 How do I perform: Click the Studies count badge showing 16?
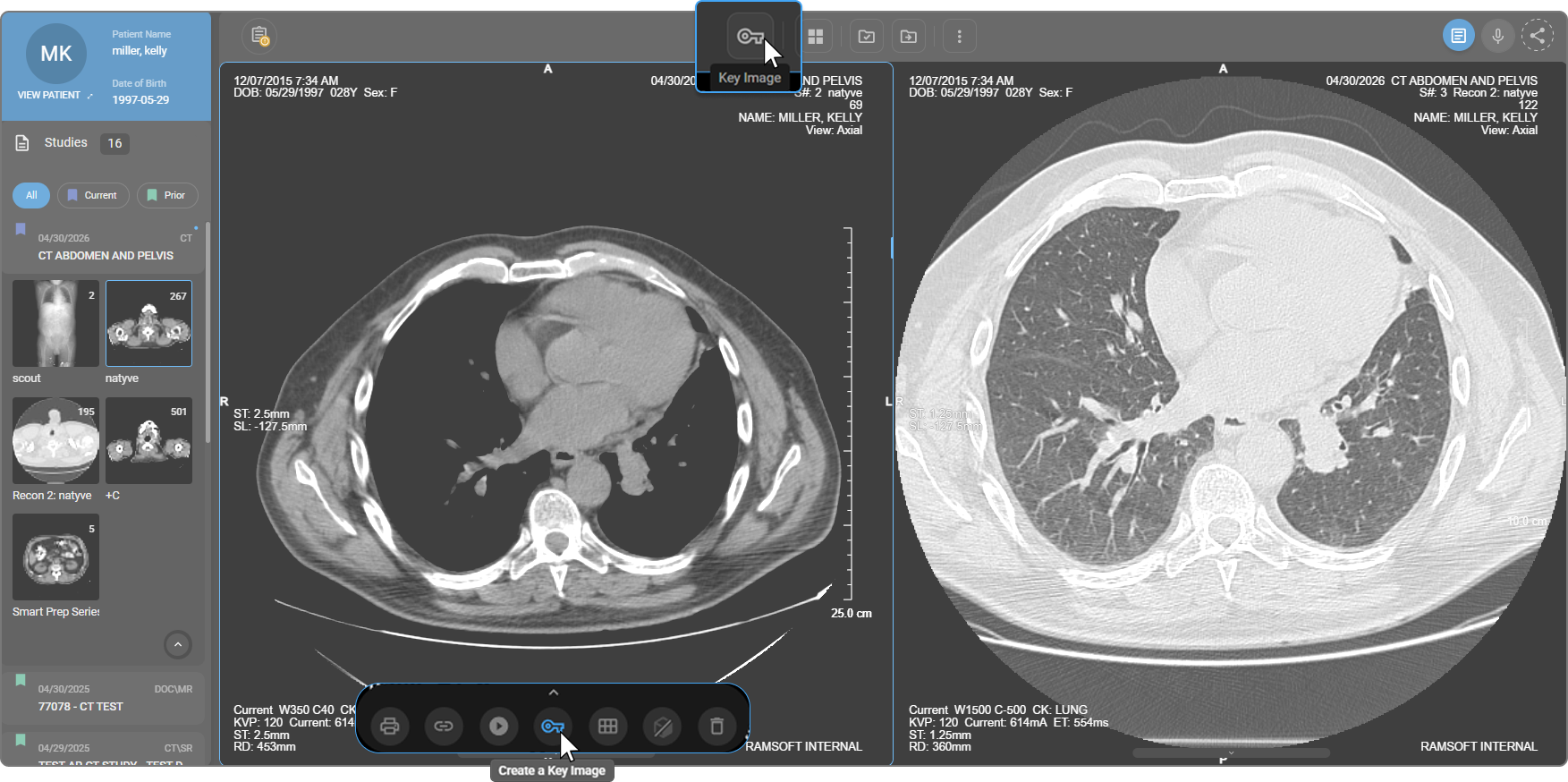click(114, 143)
